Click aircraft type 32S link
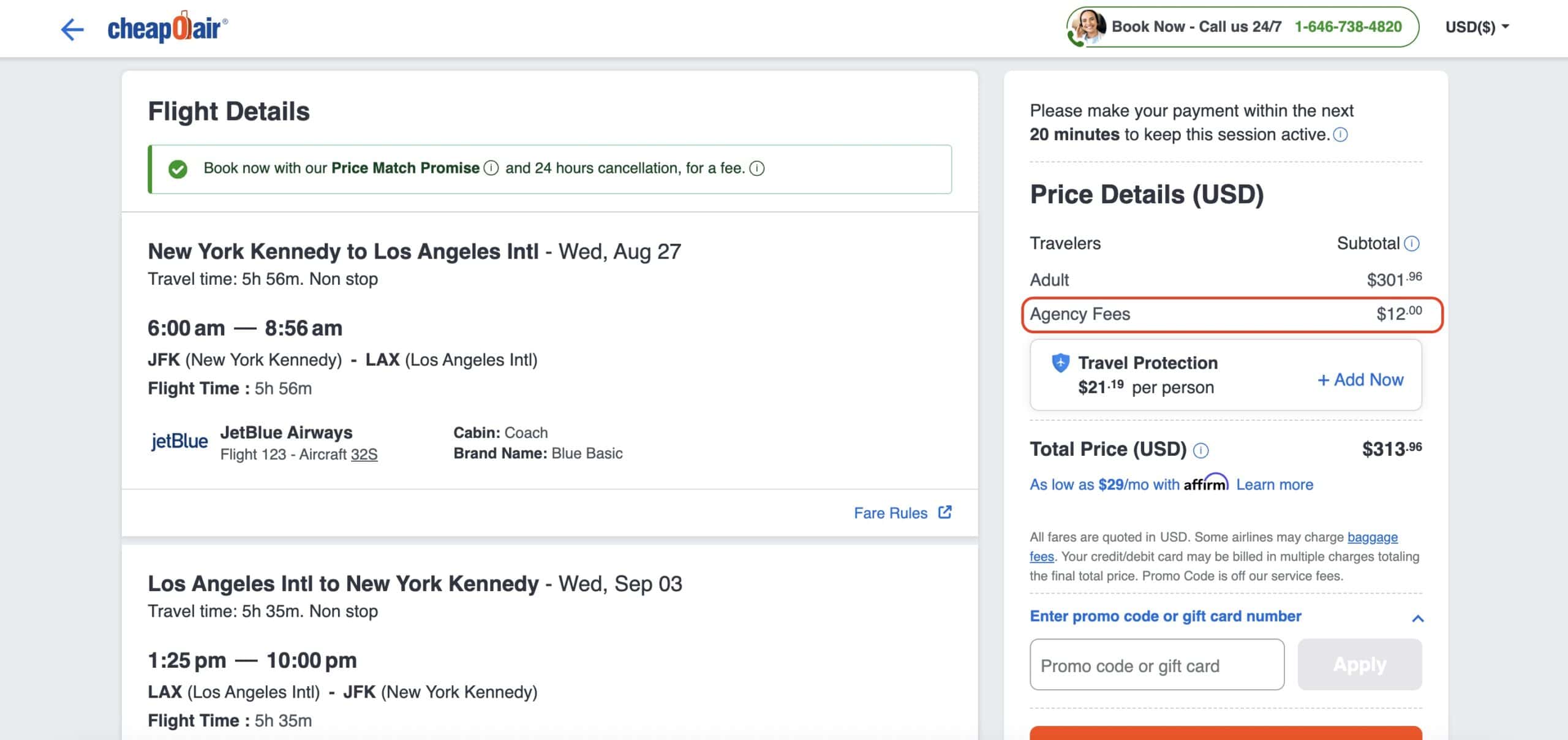This screenshot has width=1568, height=740. click(x=364, y=455)
